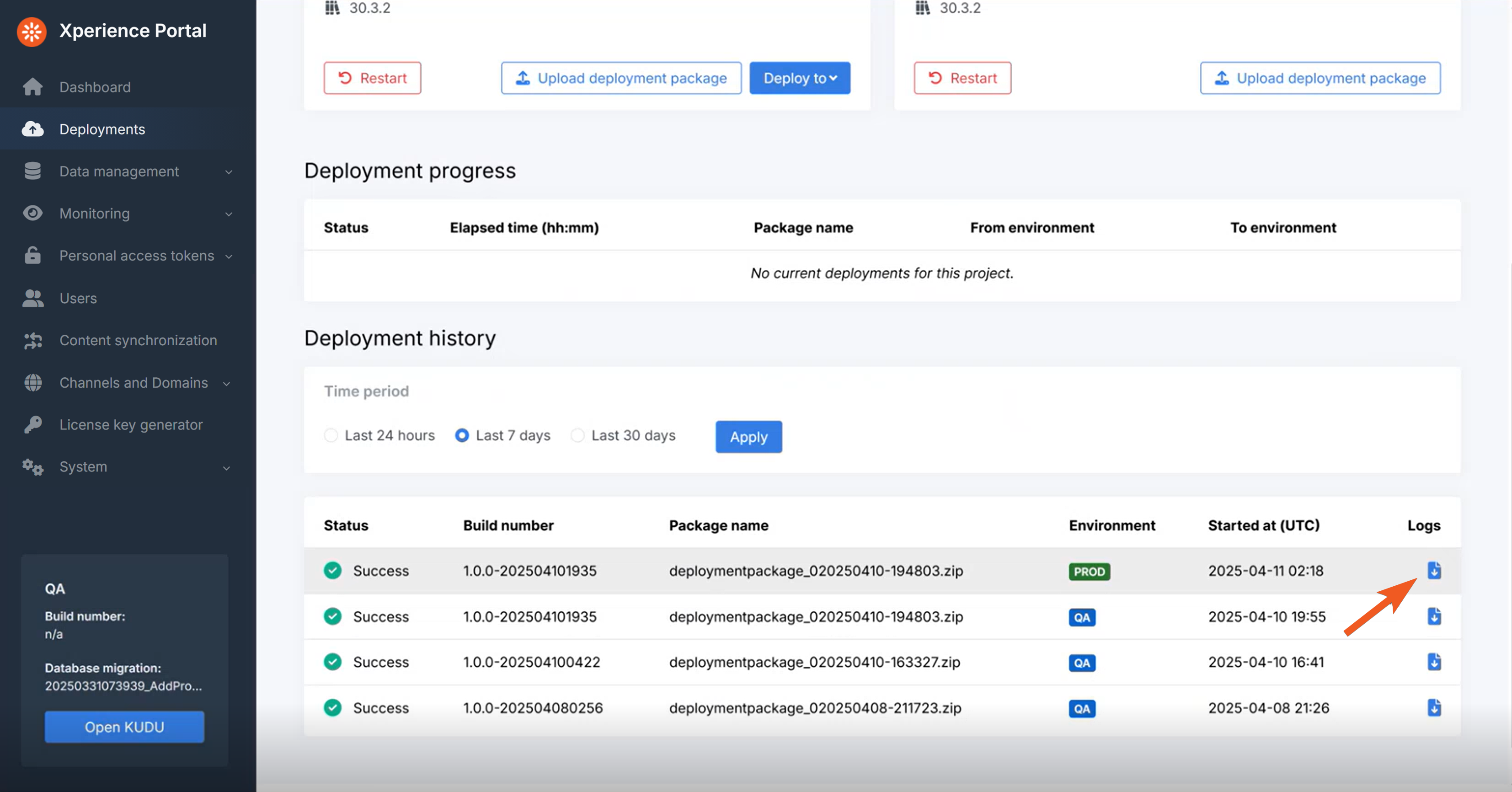Open the Deploy to dropdown
Viewport: 1512px width, 792px height.
coord(799,78)
